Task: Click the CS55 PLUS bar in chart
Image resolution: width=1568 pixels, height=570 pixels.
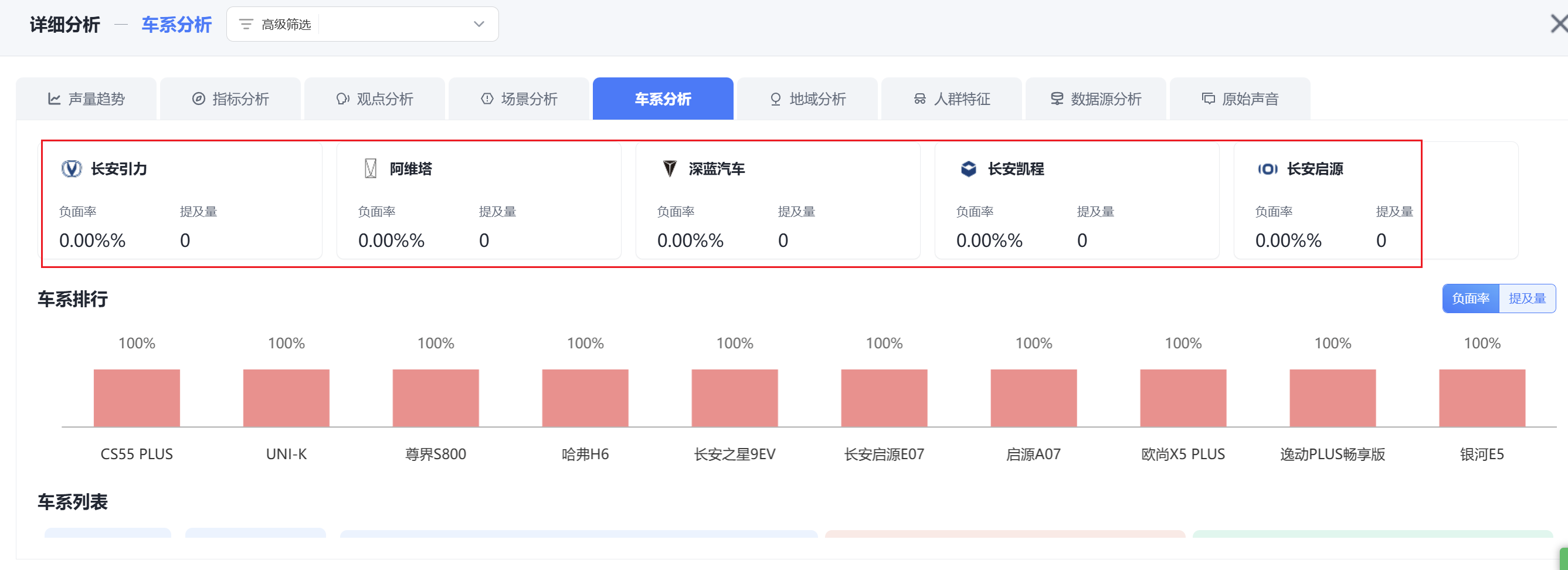Action: (x=137, y=398)
